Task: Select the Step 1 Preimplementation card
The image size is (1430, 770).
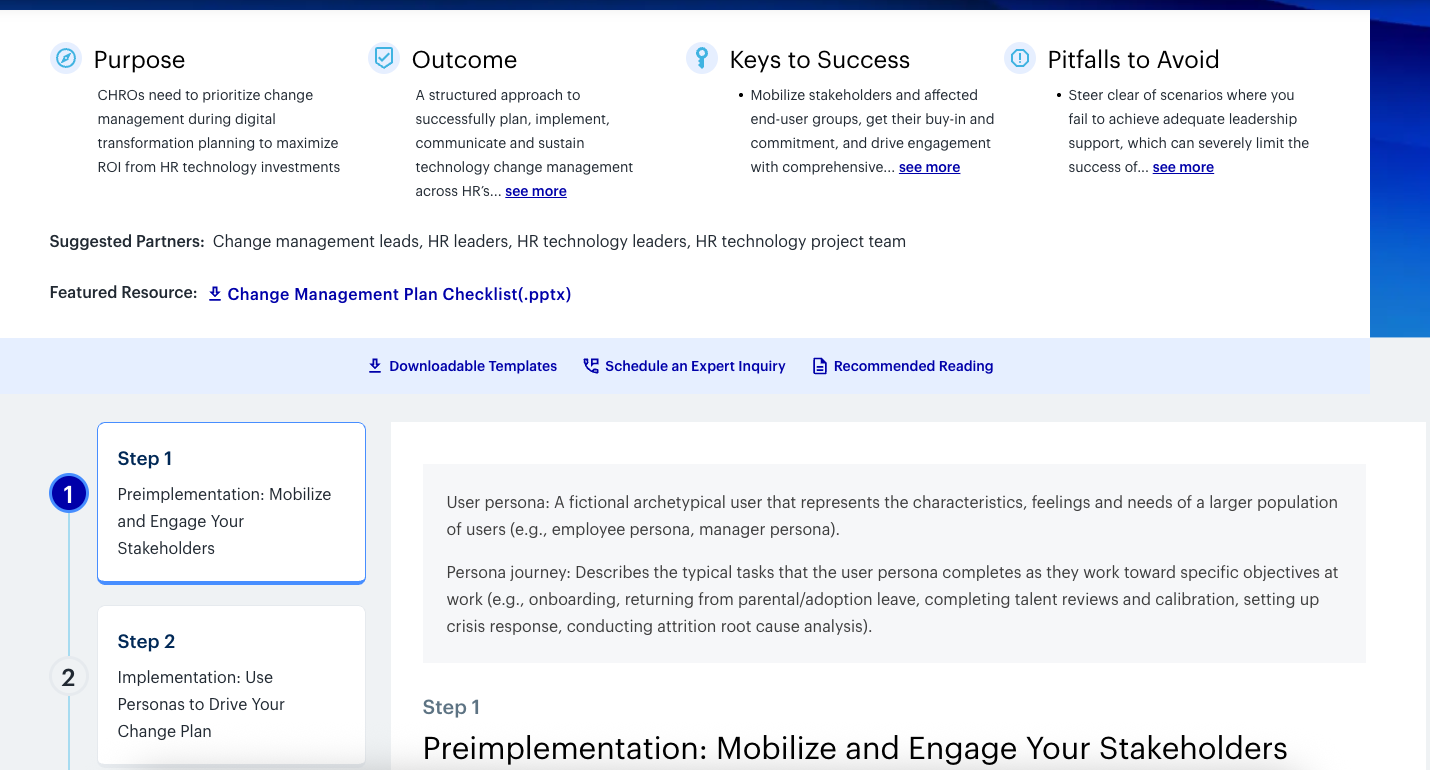Action: (x=231, y=502)
